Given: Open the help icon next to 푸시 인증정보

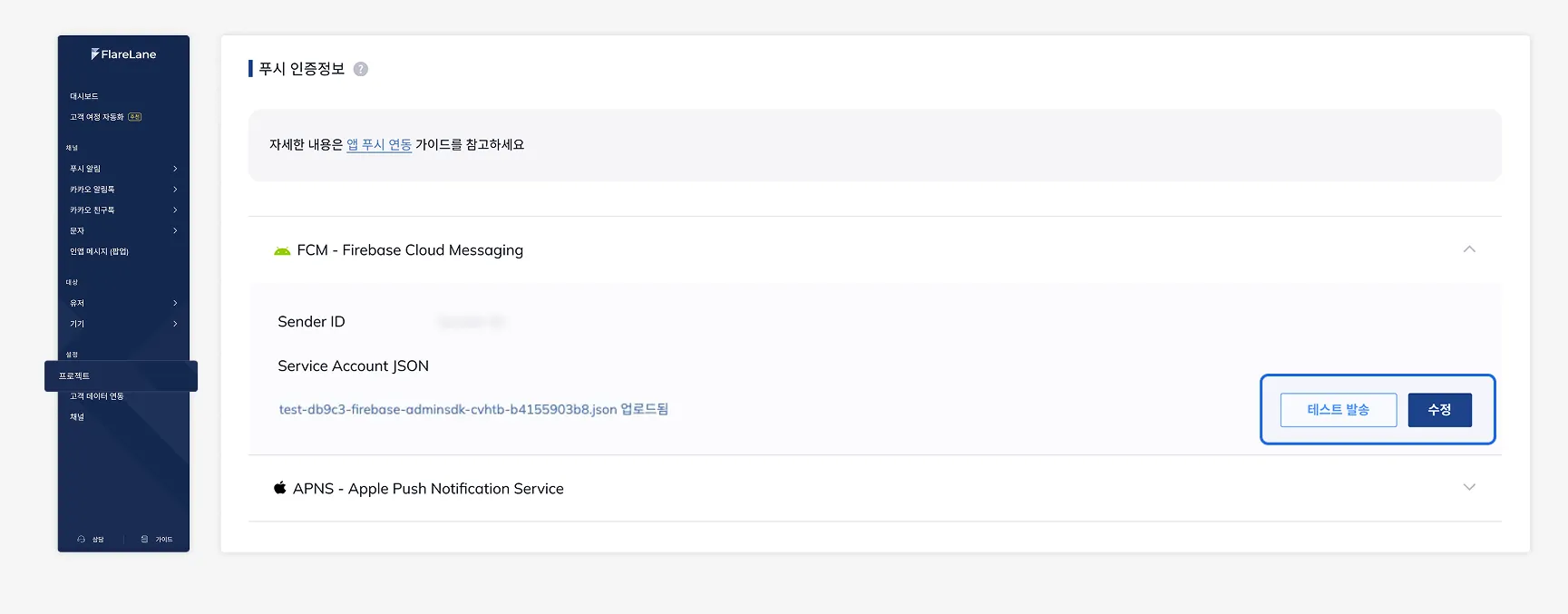Looking at the screenshot, I should (361, 69).
